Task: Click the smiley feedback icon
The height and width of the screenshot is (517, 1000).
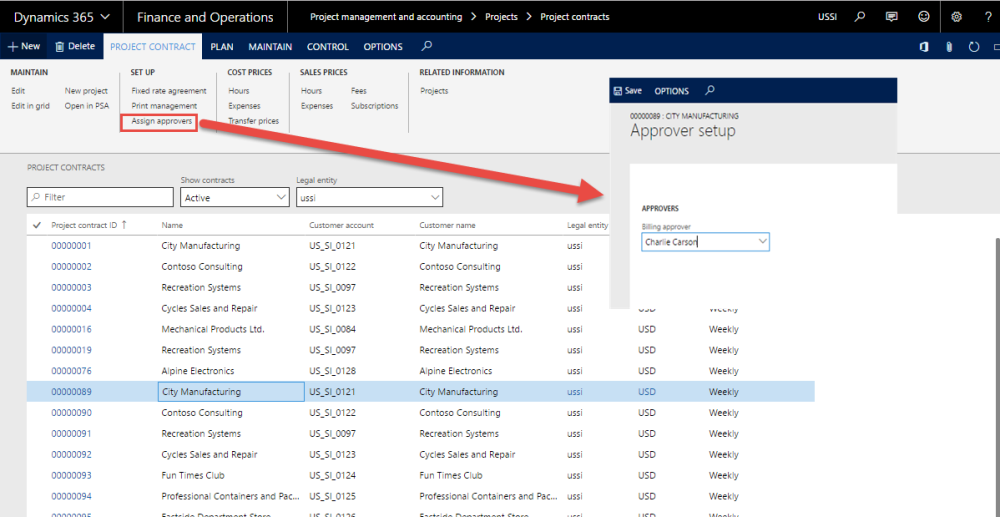Action: tap(923, 17)
